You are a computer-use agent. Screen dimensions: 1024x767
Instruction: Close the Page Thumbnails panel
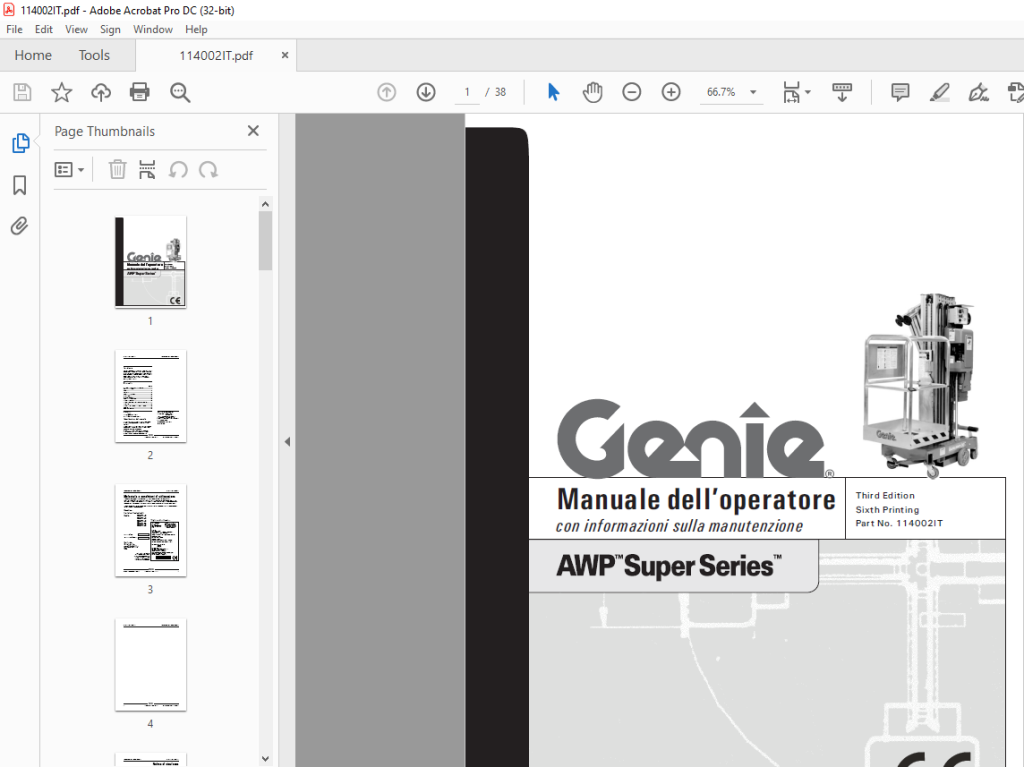[x=253, y=131]
